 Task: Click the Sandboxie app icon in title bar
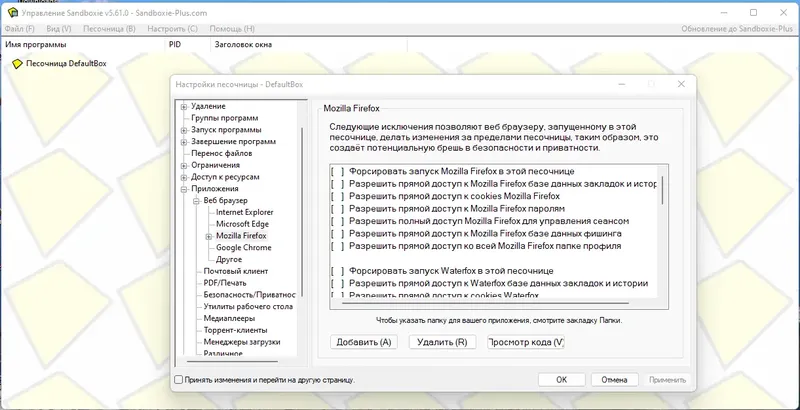point(13,13)
